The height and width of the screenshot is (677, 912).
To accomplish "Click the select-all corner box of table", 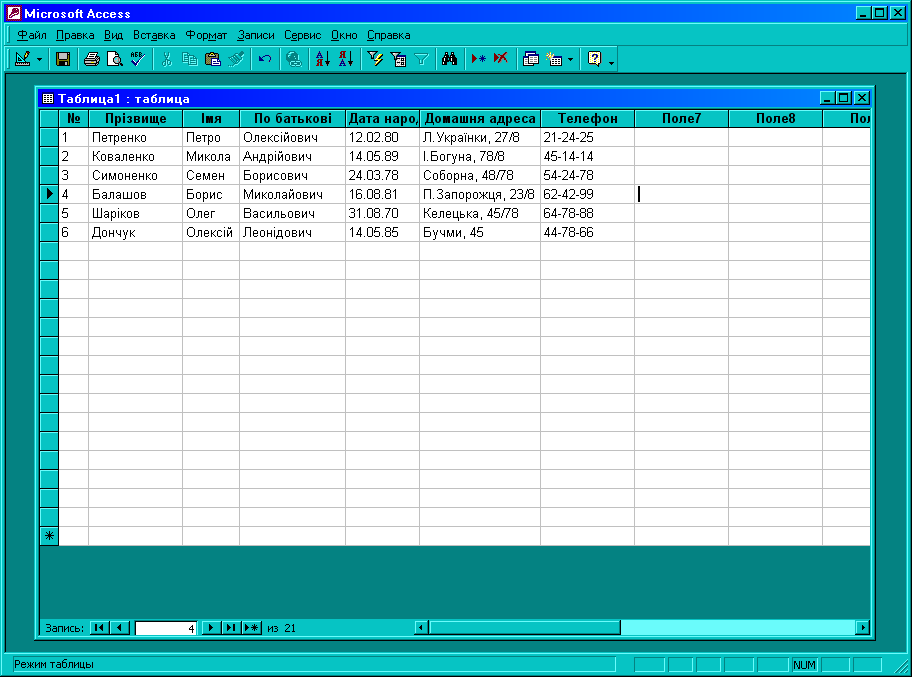I will 49,119.
